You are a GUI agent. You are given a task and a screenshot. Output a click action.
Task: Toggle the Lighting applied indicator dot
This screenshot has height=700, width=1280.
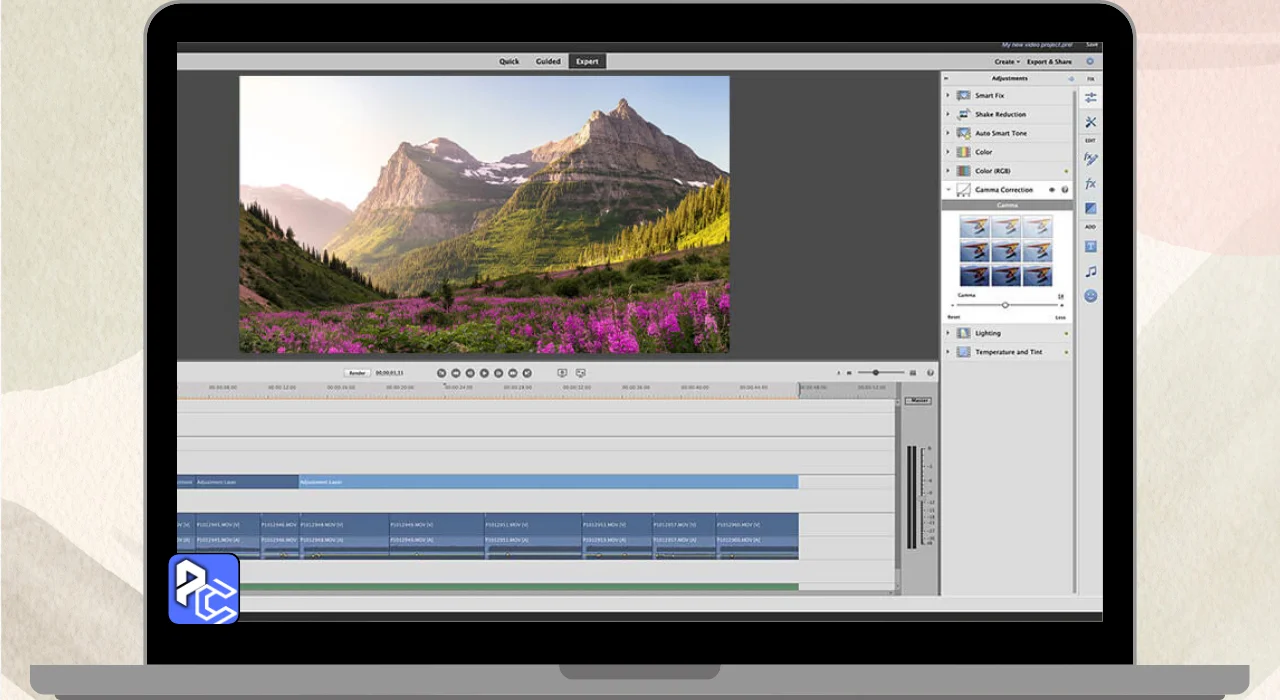[x=1066, y=333]
